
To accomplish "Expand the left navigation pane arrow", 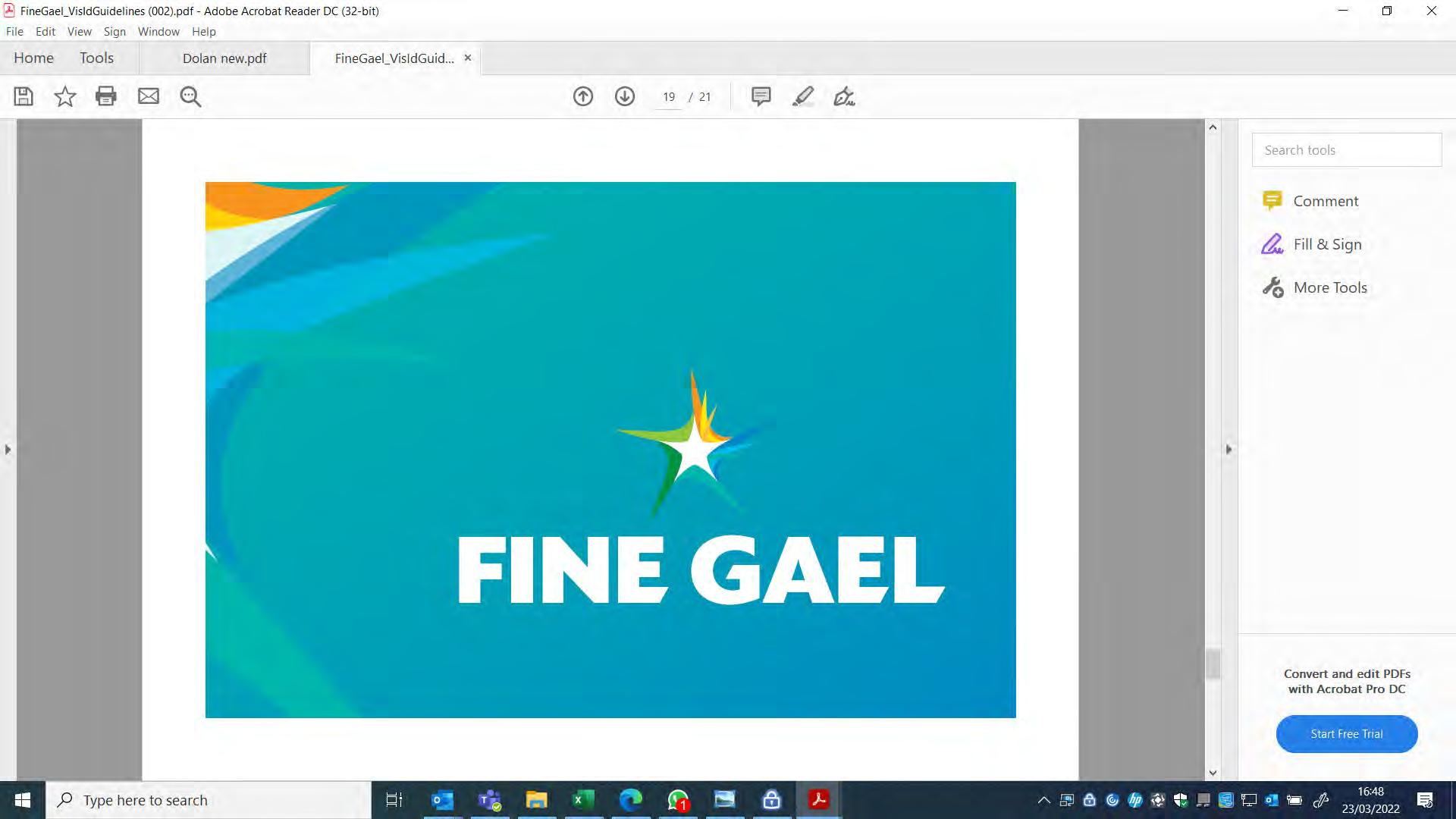I will [x=8, y=450].
